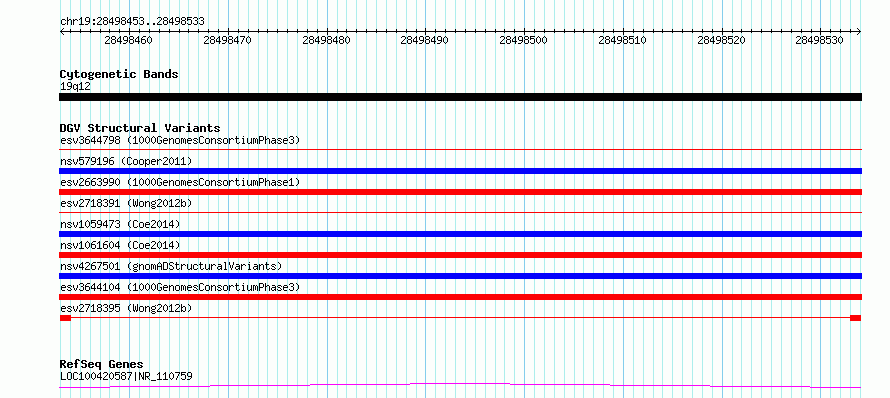The image size is (890, 398).
Task: Open the LOC100420587|NR_110759 RefSeq gene label
Action: [x=126, y=376]
